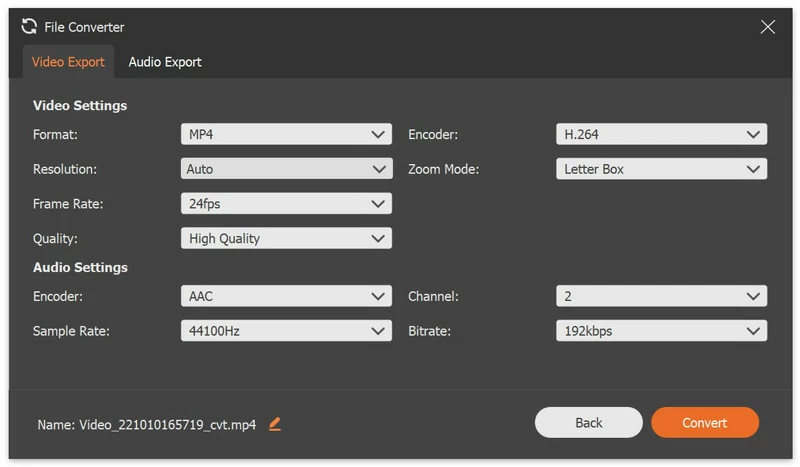Viewport: 800px width, 467px height.
Task: Click the pencil icon to rename output file
Action: (275, 424)
